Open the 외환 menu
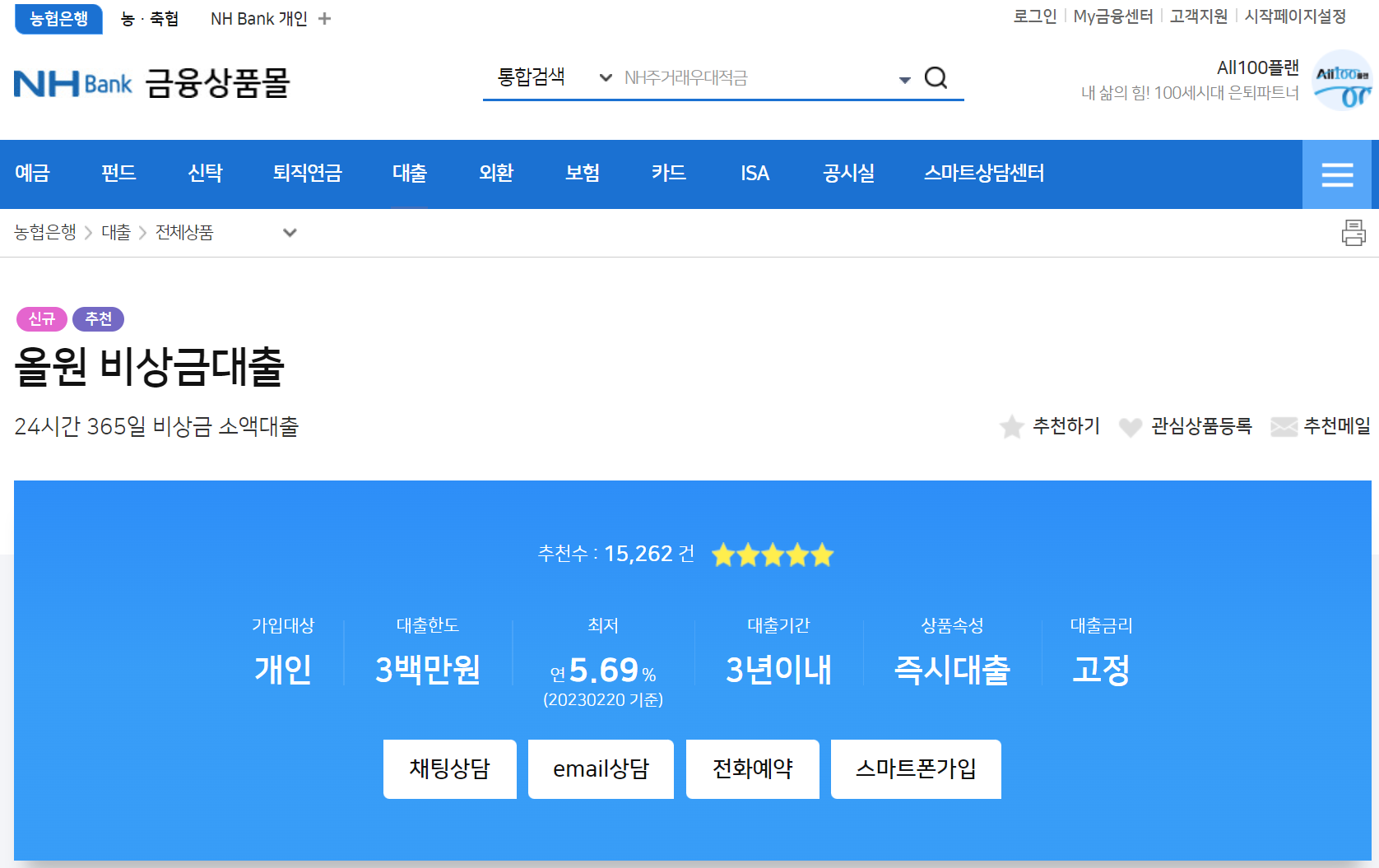 click(496, 174)
